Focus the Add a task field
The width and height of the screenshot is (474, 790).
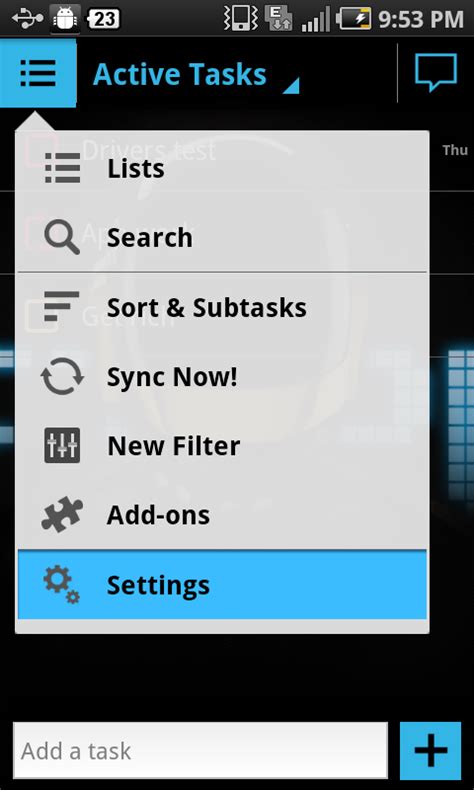[200, 751]
